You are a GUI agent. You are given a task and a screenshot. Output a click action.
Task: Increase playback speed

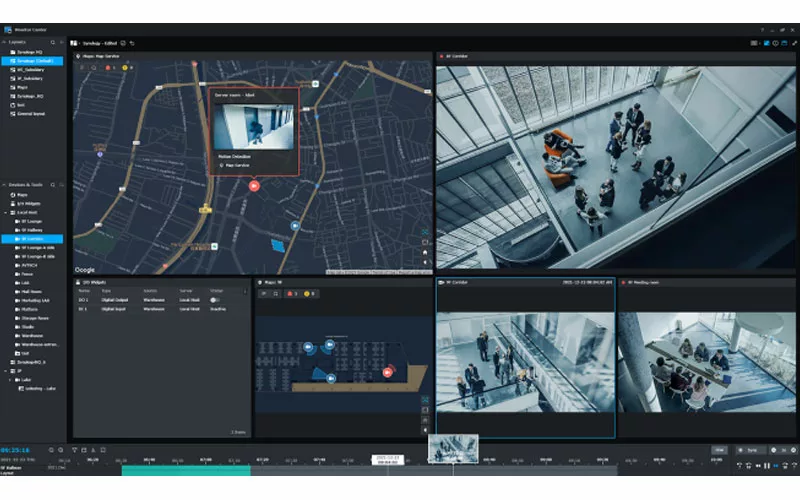(x=793, y=450)
